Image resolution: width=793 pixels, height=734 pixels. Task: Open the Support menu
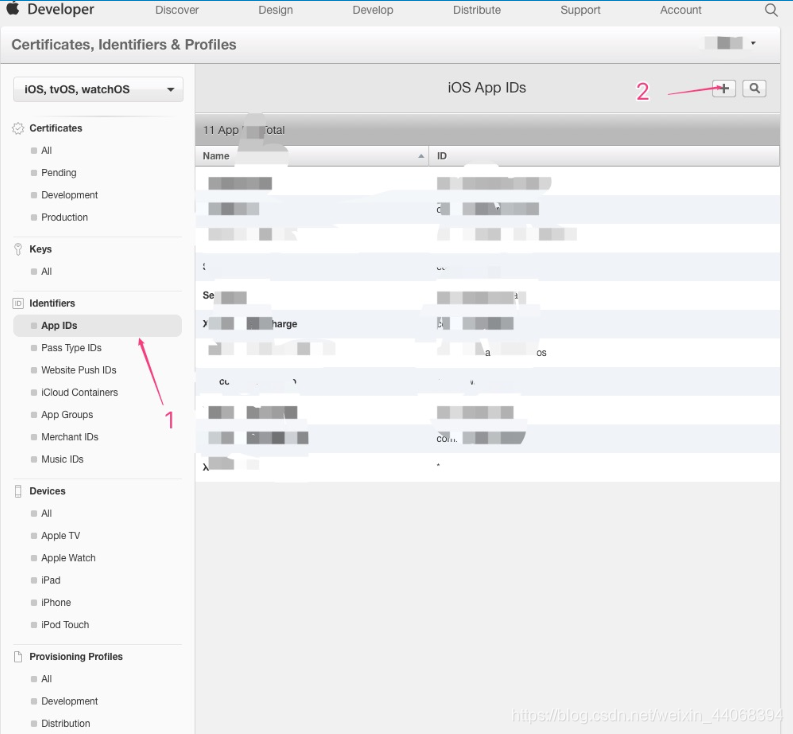pos(580,10)
